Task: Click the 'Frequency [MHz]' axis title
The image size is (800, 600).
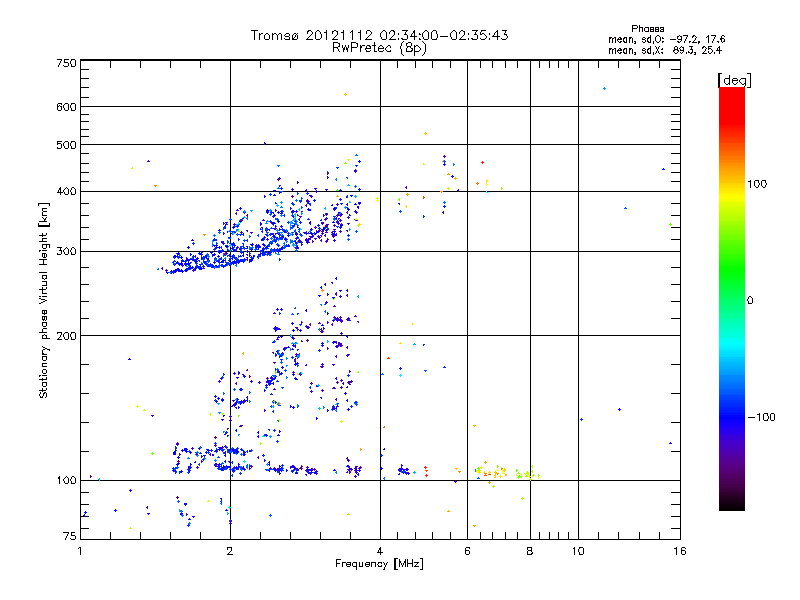Action: pyautogui.click(x=379, y=564)
